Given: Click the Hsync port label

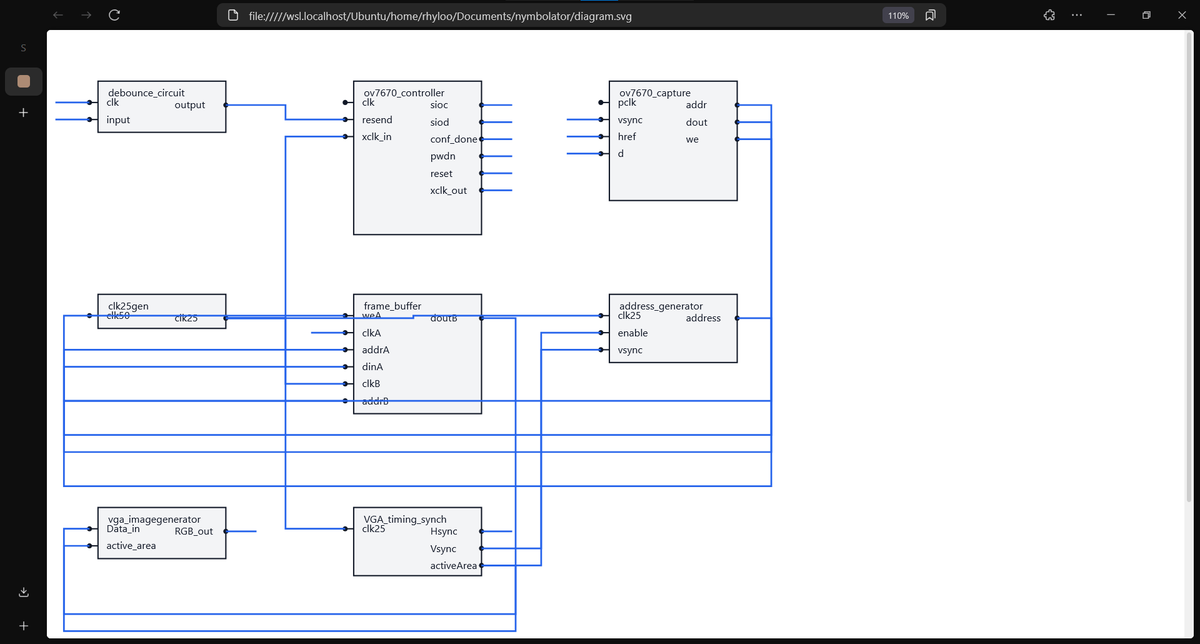Looking at the screenshot, I should [444, 532].
